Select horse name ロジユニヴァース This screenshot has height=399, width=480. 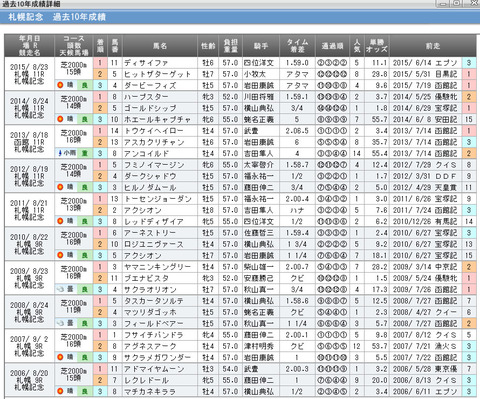coord(154,244)
